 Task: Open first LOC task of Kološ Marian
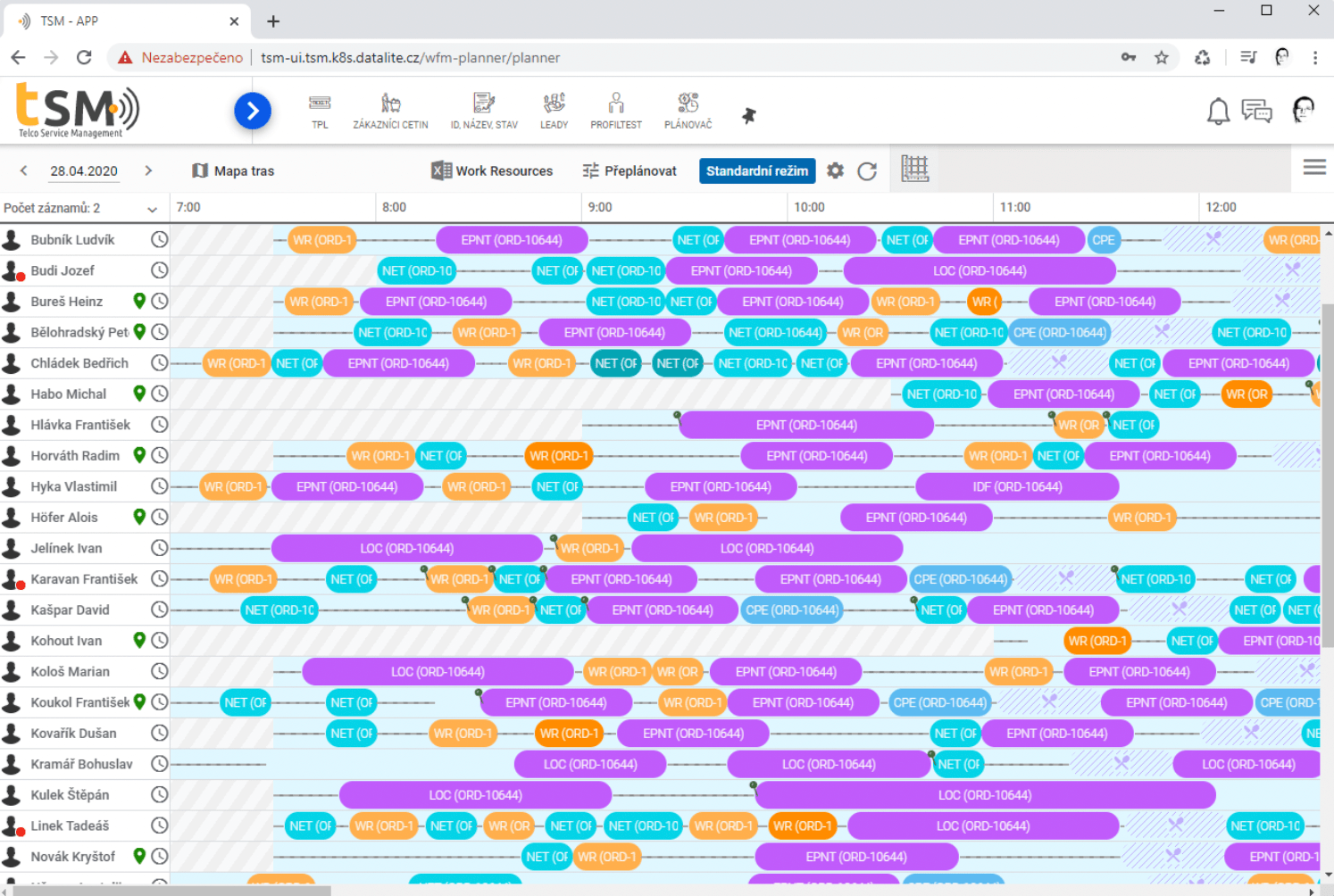(x=438, y=671)
